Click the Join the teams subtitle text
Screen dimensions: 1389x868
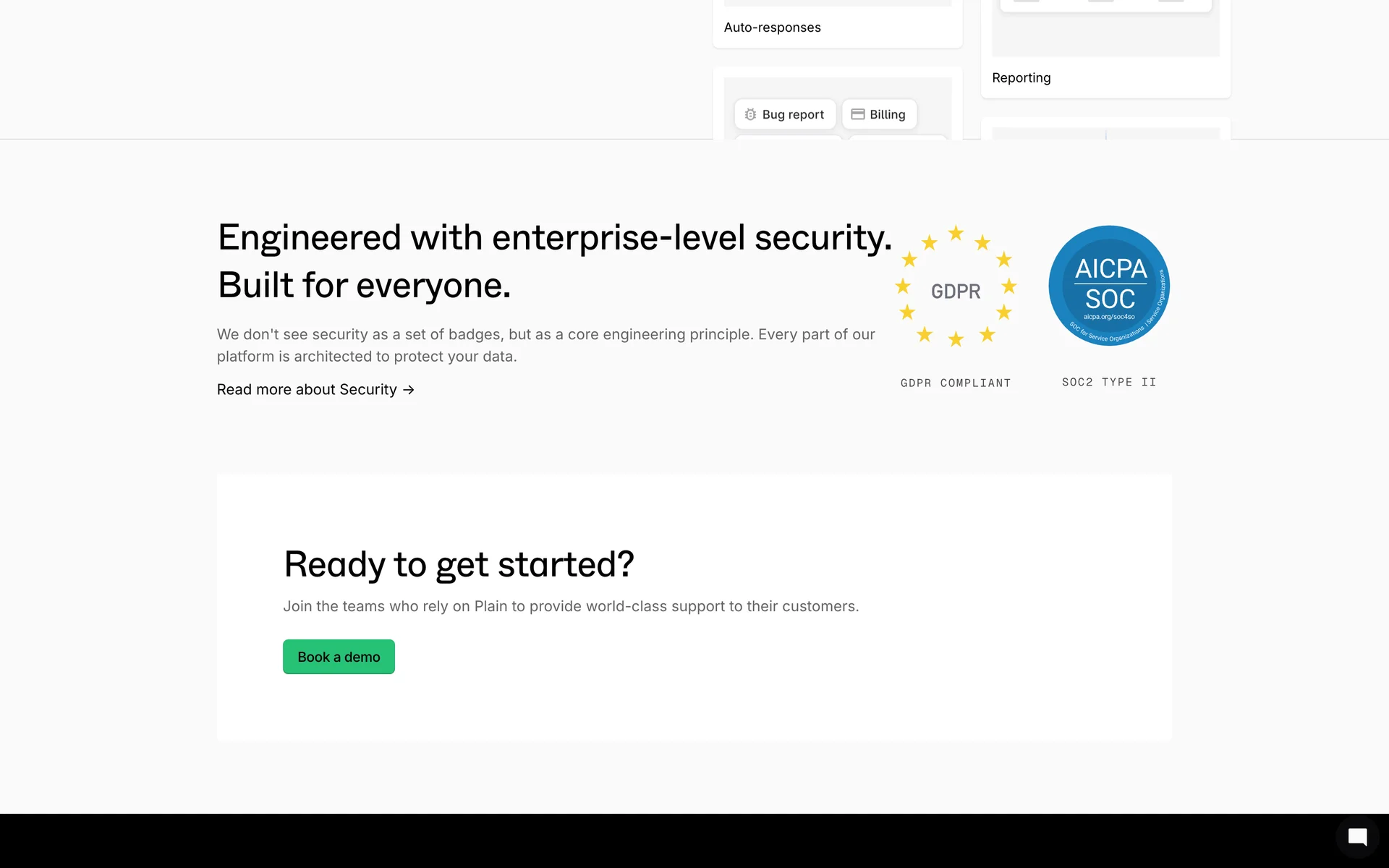(x=571, y=606)
